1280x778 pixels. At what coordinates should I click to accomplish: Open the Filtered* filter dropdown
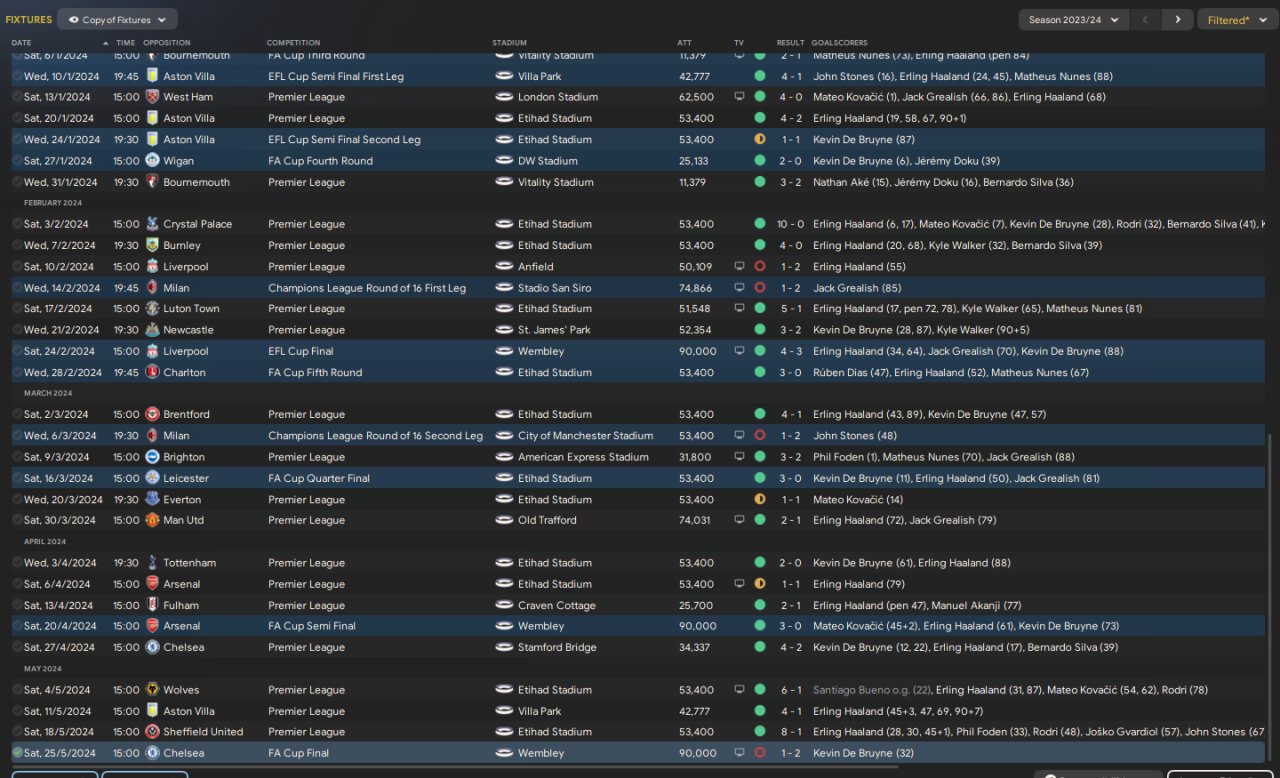pos(1236,19)
